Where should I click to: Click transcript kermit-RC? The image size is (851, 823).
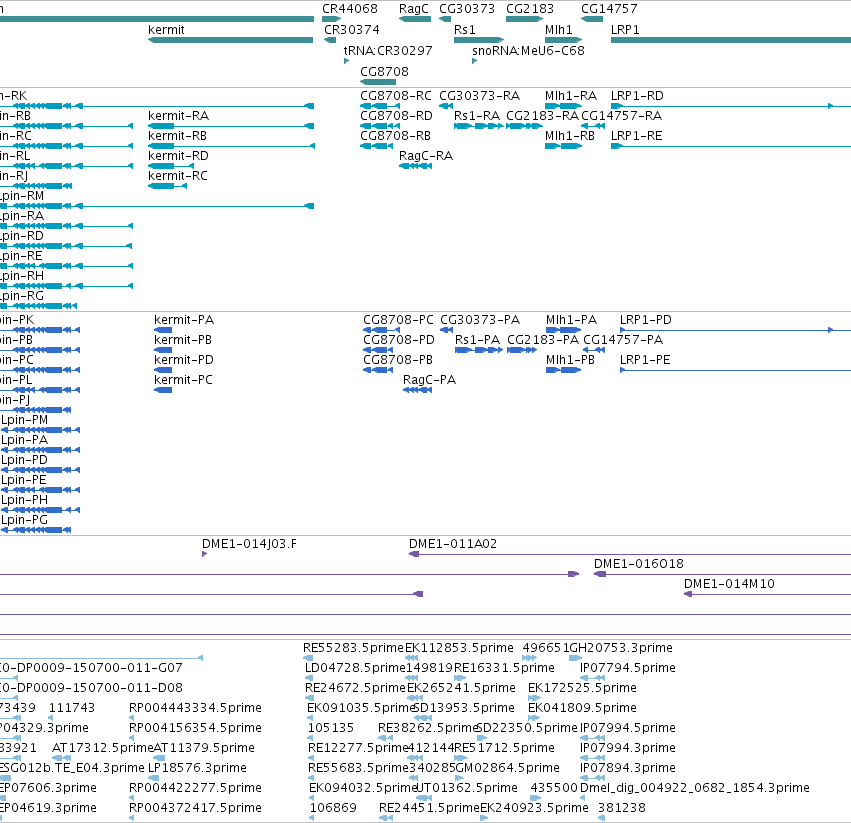tap(177, 176)
